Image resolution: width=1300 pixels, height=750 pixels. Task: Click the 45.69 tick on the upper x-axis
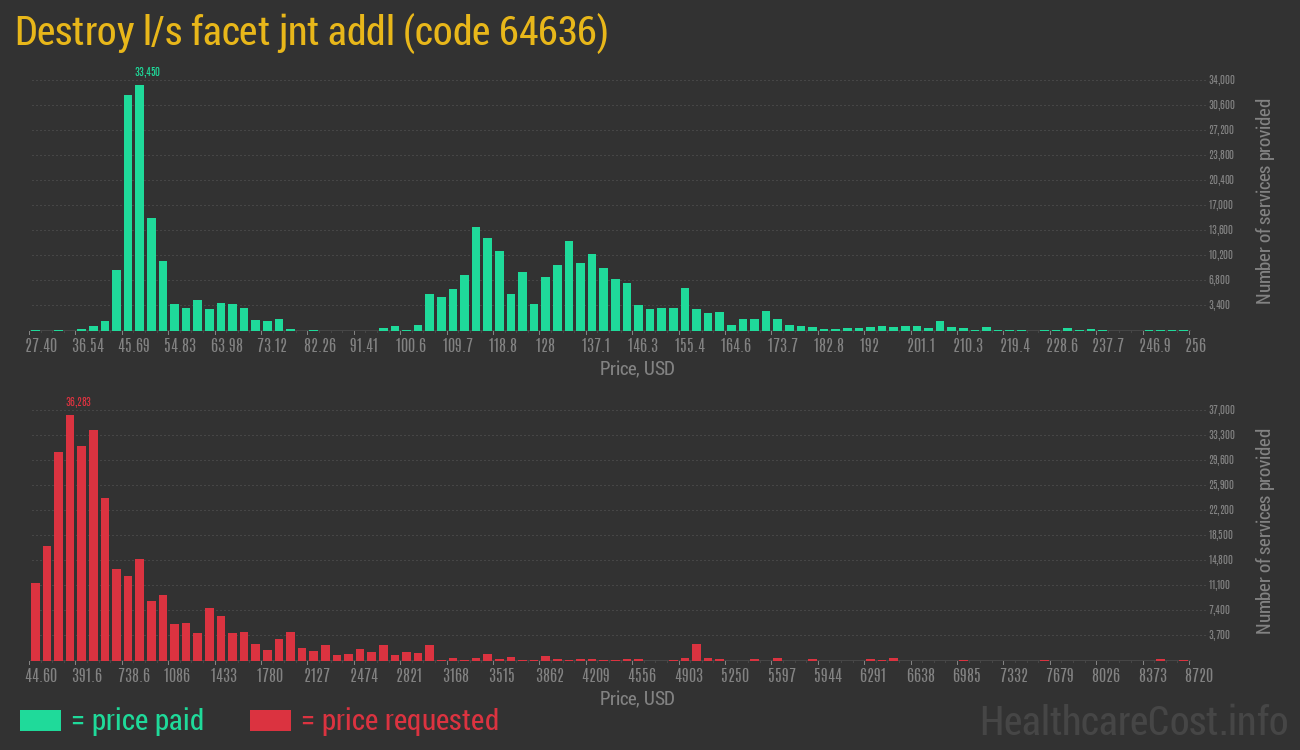click(x=134, y=346)
